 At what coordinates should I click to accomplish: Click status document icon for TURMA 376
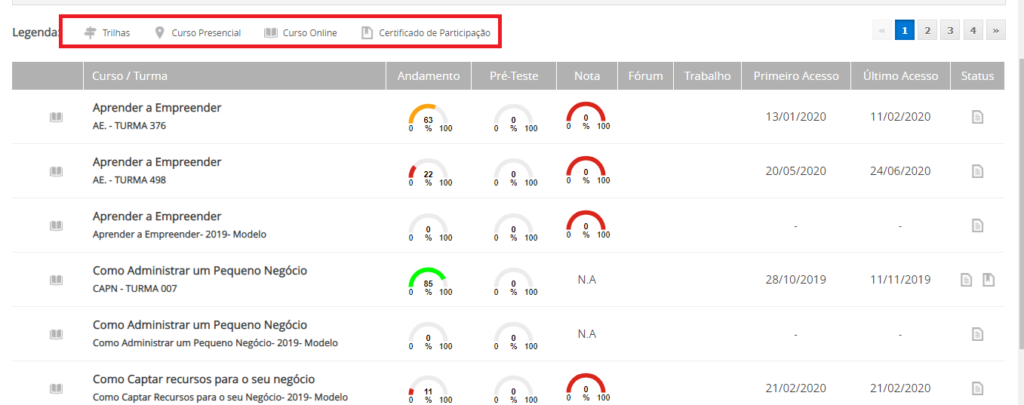977,117
